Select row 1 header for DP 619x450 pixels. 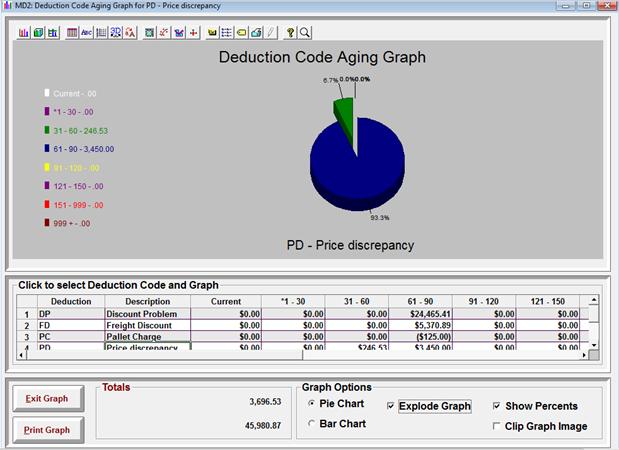27,314
